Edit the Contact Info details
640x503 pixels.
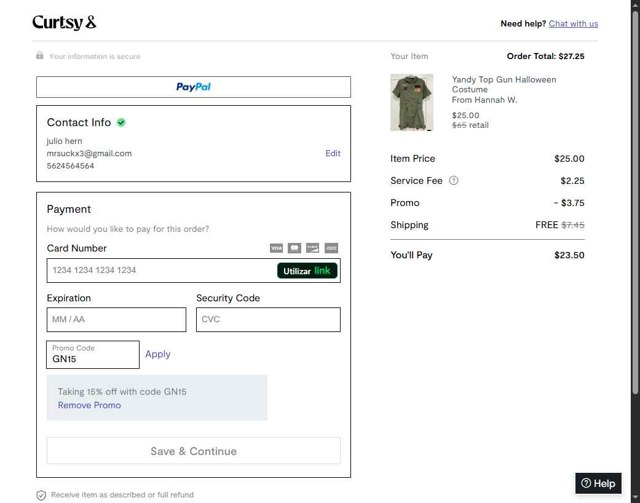(333, 153)
